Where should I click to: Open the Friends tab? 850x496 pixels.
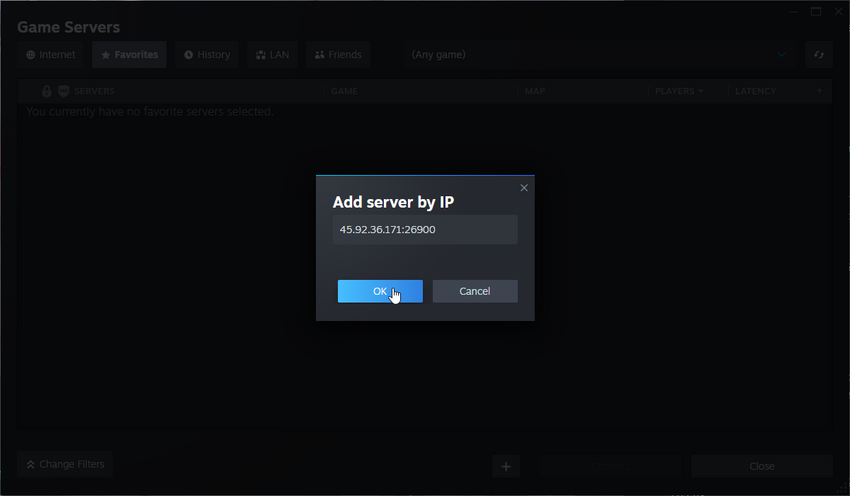338,55
